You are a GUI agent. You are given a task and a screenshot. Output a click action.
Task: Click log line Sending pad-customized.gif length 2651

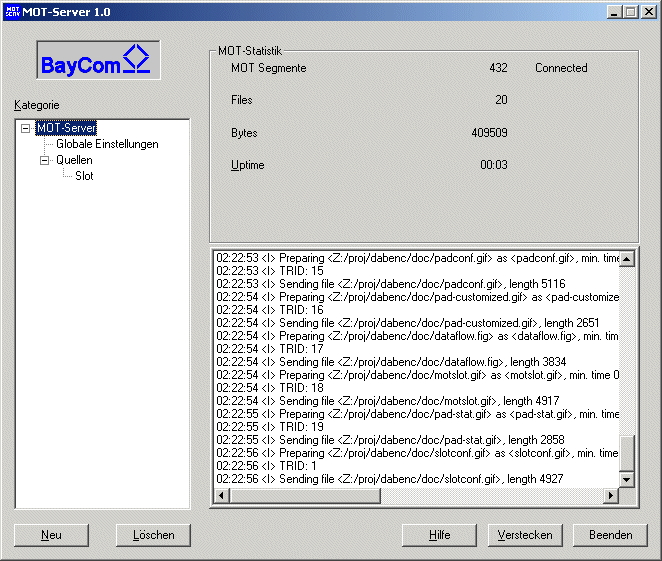point(408,323)
